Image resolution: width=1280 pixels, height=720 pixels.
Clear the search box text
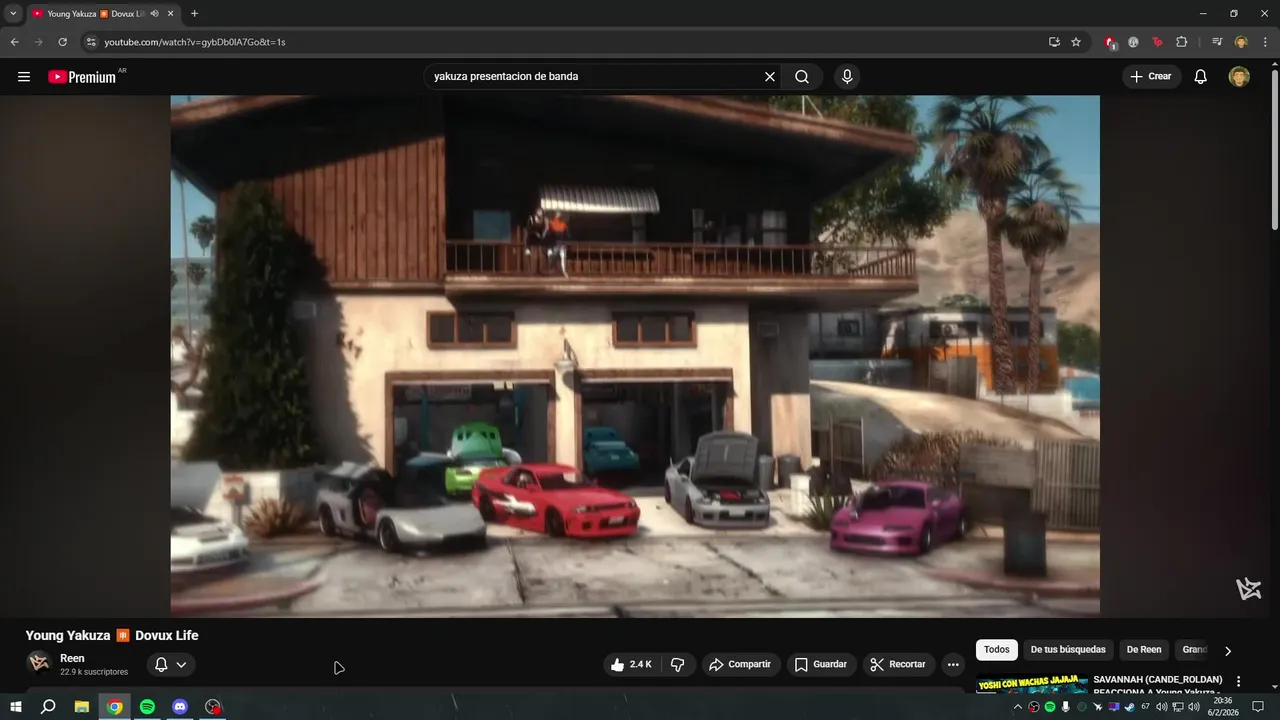[x=770, y=77]
